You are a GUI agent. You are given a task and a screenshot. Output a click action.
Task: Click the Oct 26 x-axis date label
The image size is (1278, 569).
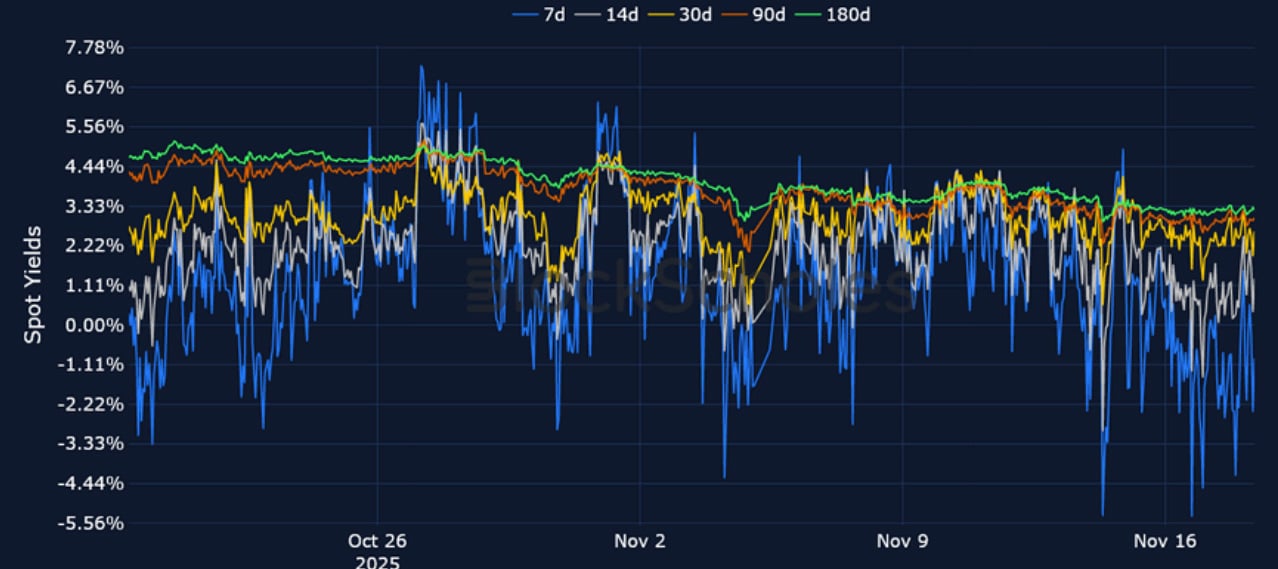pos(377,541)
